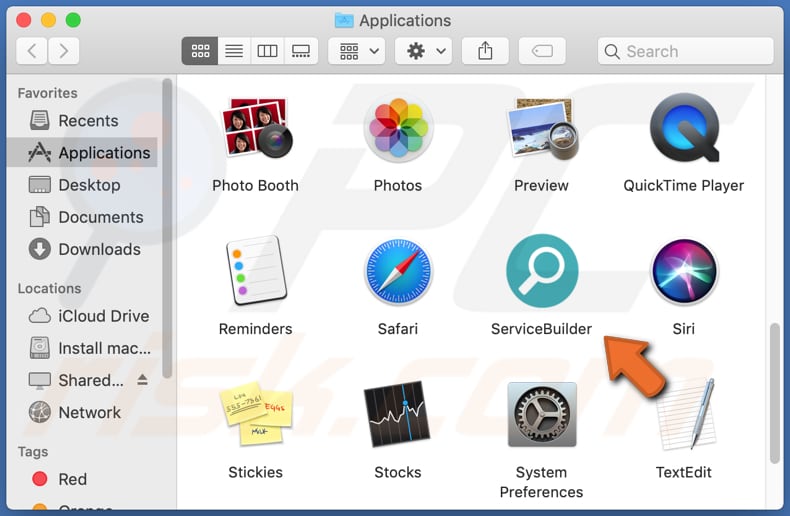790x516 pixels.
Task: Switch to list view
Action: click(x=234, y=51)
